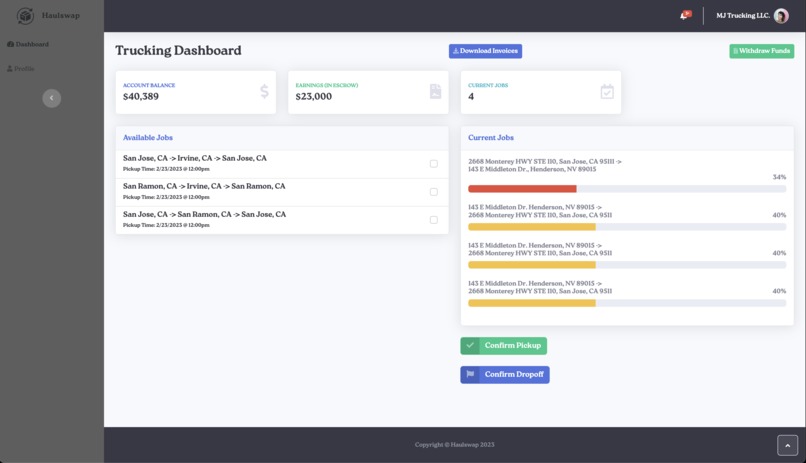This screenshot has height=463, width=806.
Task: Click the Confirm Dropoff button
Action: pos(505,375)
